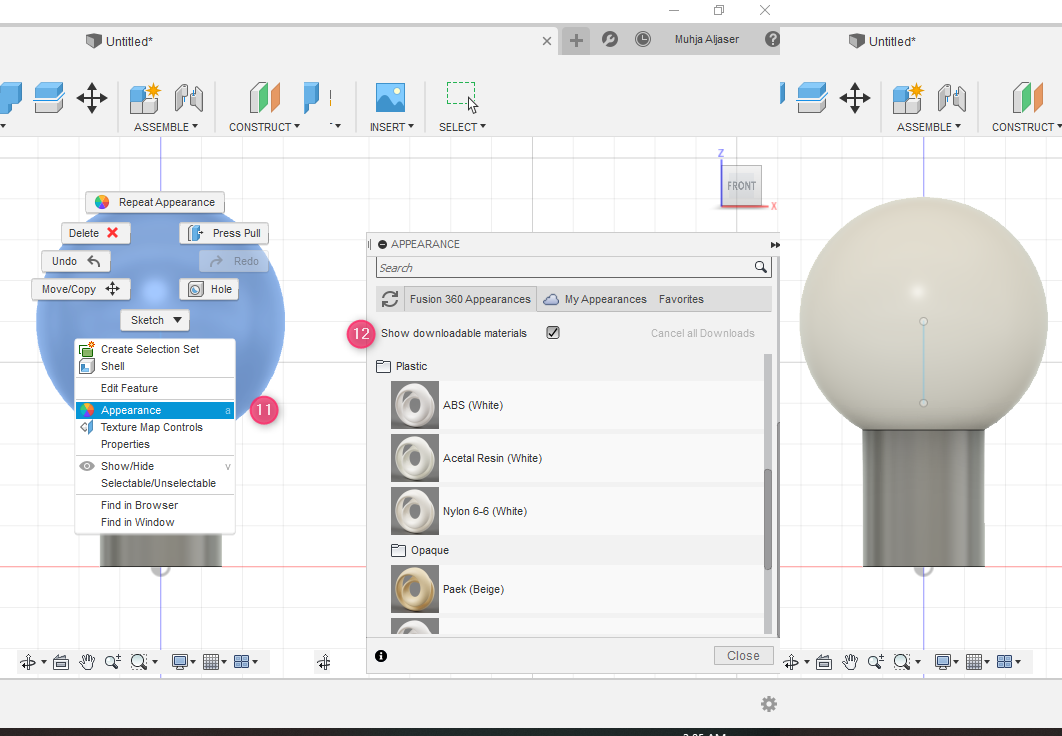This screenshot has width=1062, height=736.
Task: Open the SELECT dropdown menu
Action: 462,127
